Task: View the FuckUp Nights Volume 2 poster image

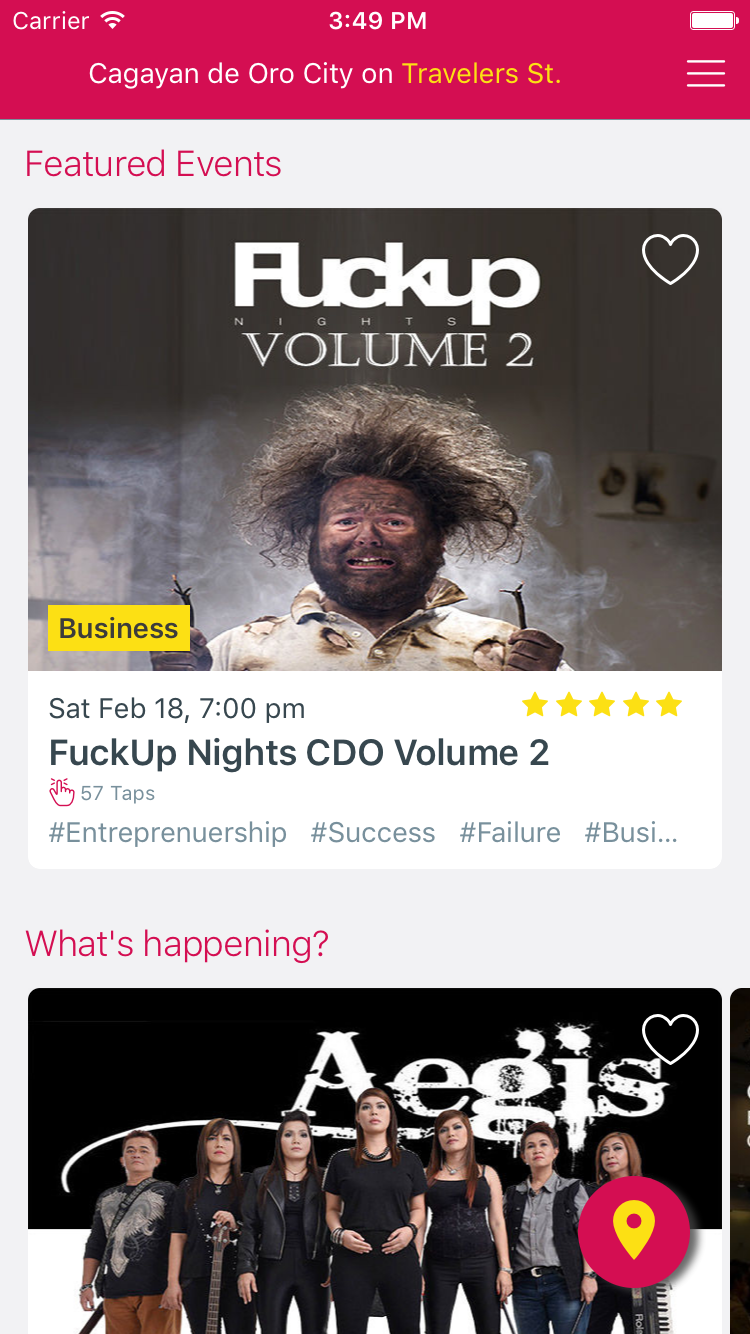Action: 375,439
